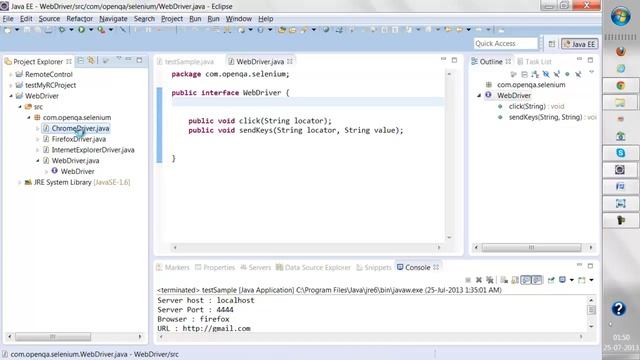Click the New file toolbar icon

coord(7,30)
